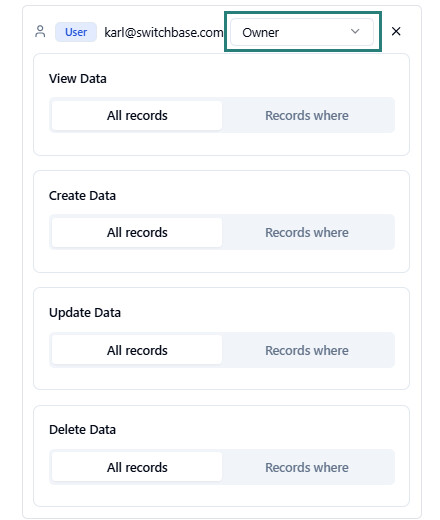Click the Owner text in role selector
This screenshot has height=520, width=440.
pyautogui.click(x=261, y=33)
